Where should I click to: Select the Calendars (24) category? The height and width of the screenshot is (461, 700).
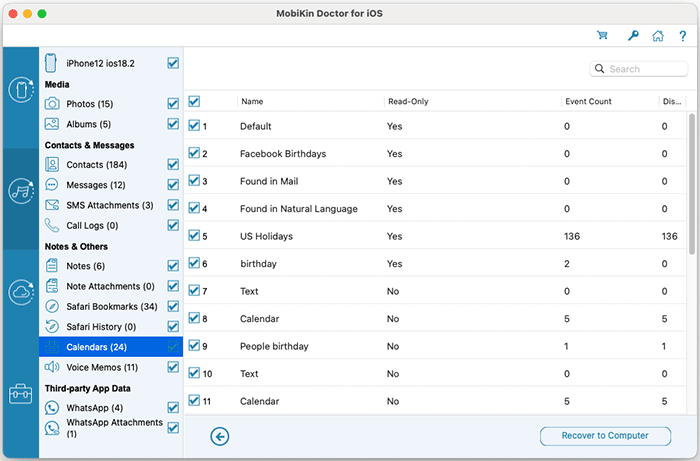tap(111, 347)
